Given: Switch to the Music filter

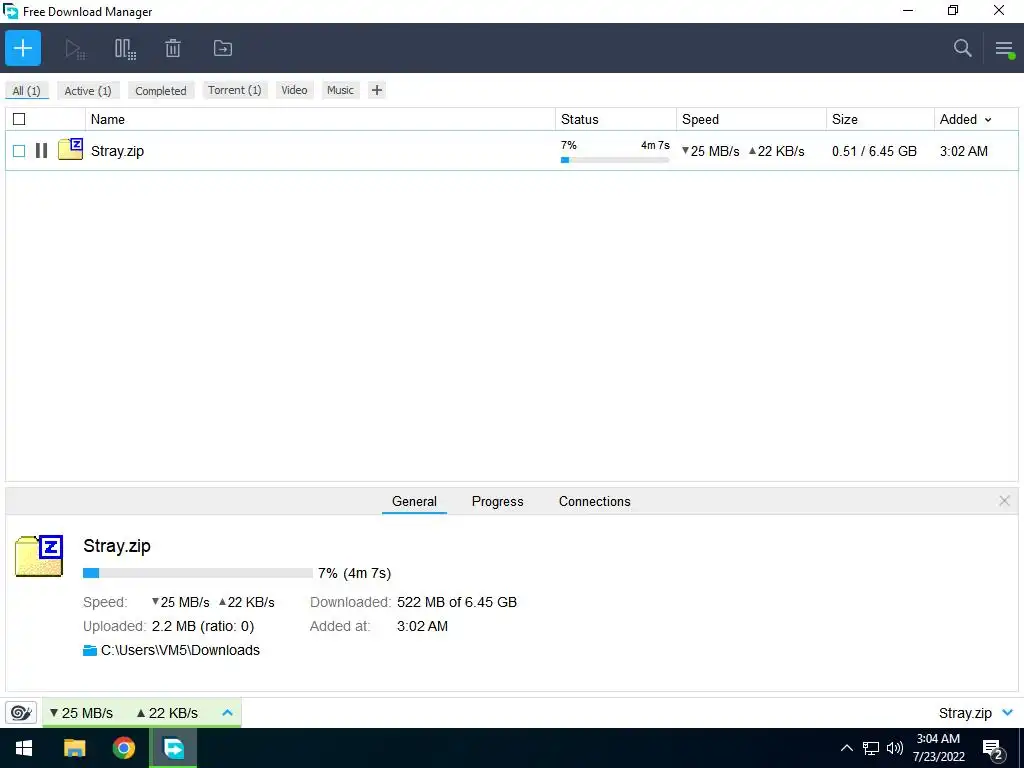Looking at the screenshot, I should [x=340, y=90].
